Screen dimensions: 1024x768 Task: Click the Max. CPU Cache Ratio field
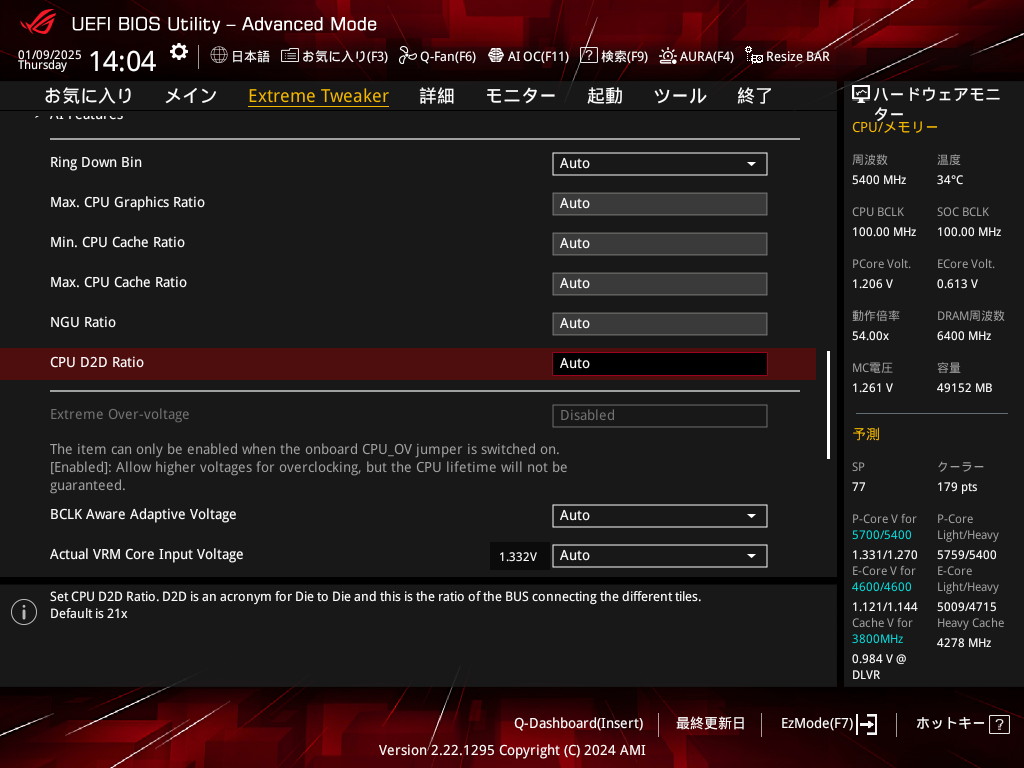pyautogui.click(x=659, y=283)
